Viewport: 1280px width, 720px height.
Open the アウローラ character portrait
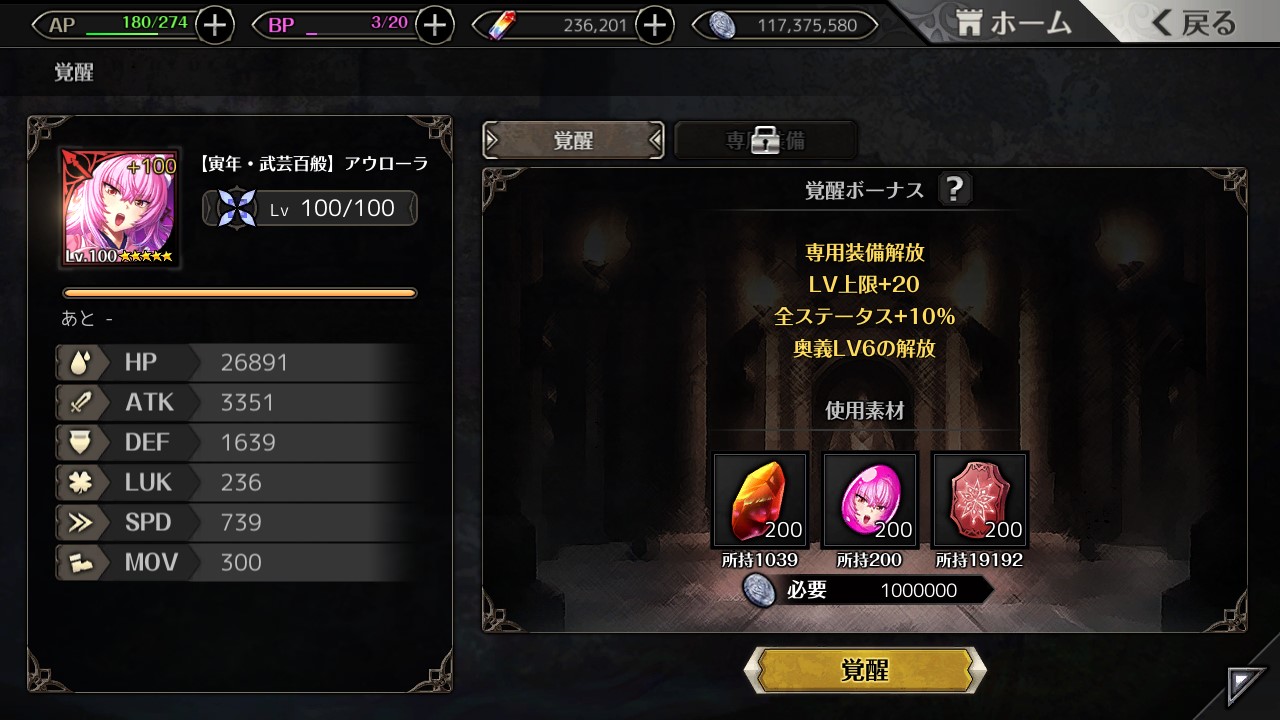tap(119, 208)
